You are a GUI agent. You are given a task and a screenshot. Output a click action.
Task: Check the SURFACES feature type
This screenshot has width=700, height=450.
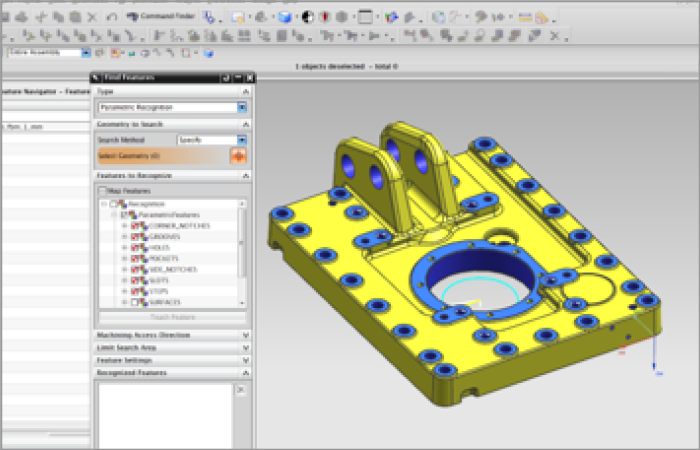[x=135, y=302]
